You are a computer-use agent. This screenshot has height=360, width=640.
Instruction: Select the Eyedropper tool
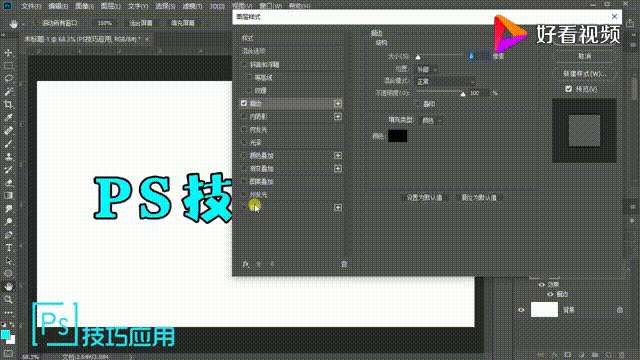[8, 118]
